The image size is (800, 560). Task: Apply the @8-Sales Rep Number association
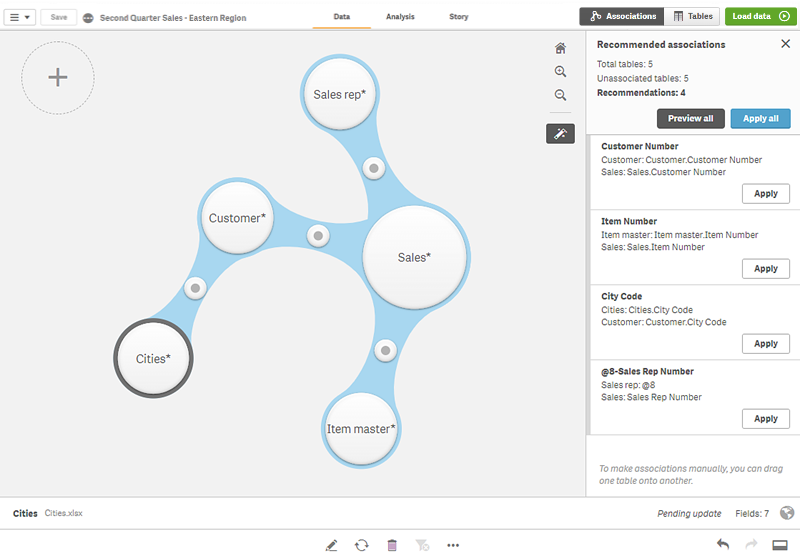tap(765, 419)
